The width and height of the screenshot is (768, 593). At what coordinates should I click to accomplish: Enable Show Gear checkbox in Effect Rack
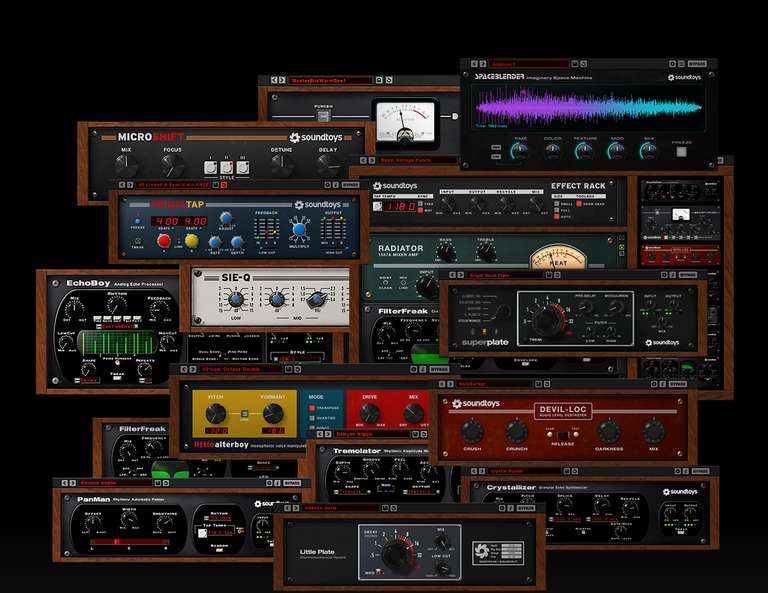578,204
